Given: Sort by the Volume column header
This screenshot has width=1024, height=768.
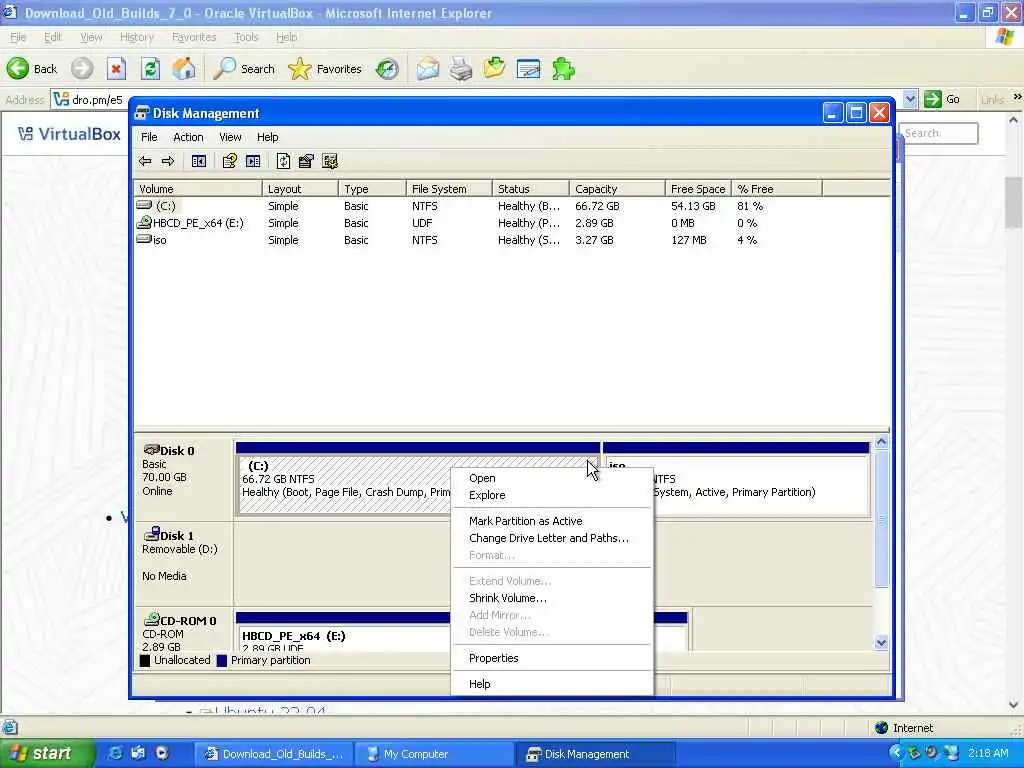Looking at the screenshot, I should (198, 189).
